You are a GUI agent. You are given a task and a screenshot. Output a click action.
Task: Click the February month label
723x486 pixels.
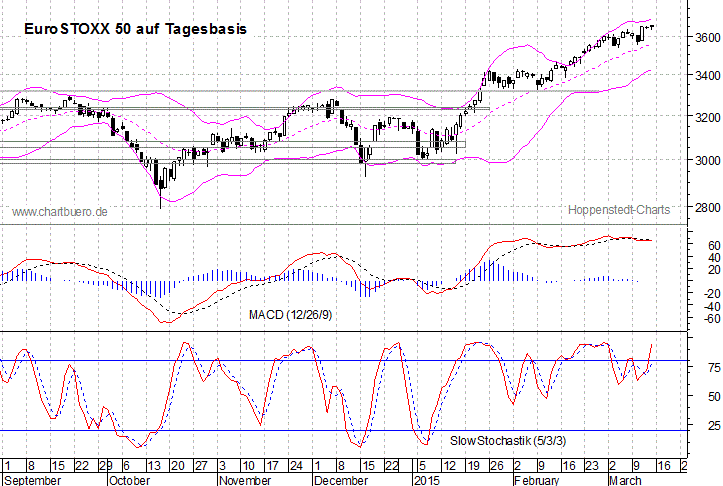[537, 480]
